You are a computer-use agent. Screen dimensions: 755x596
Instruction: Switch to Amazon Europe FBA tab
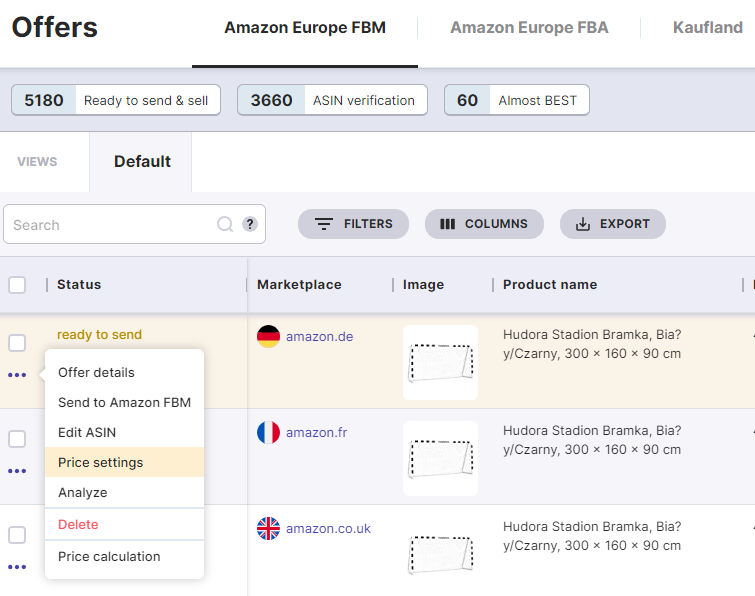pos(529,28)
